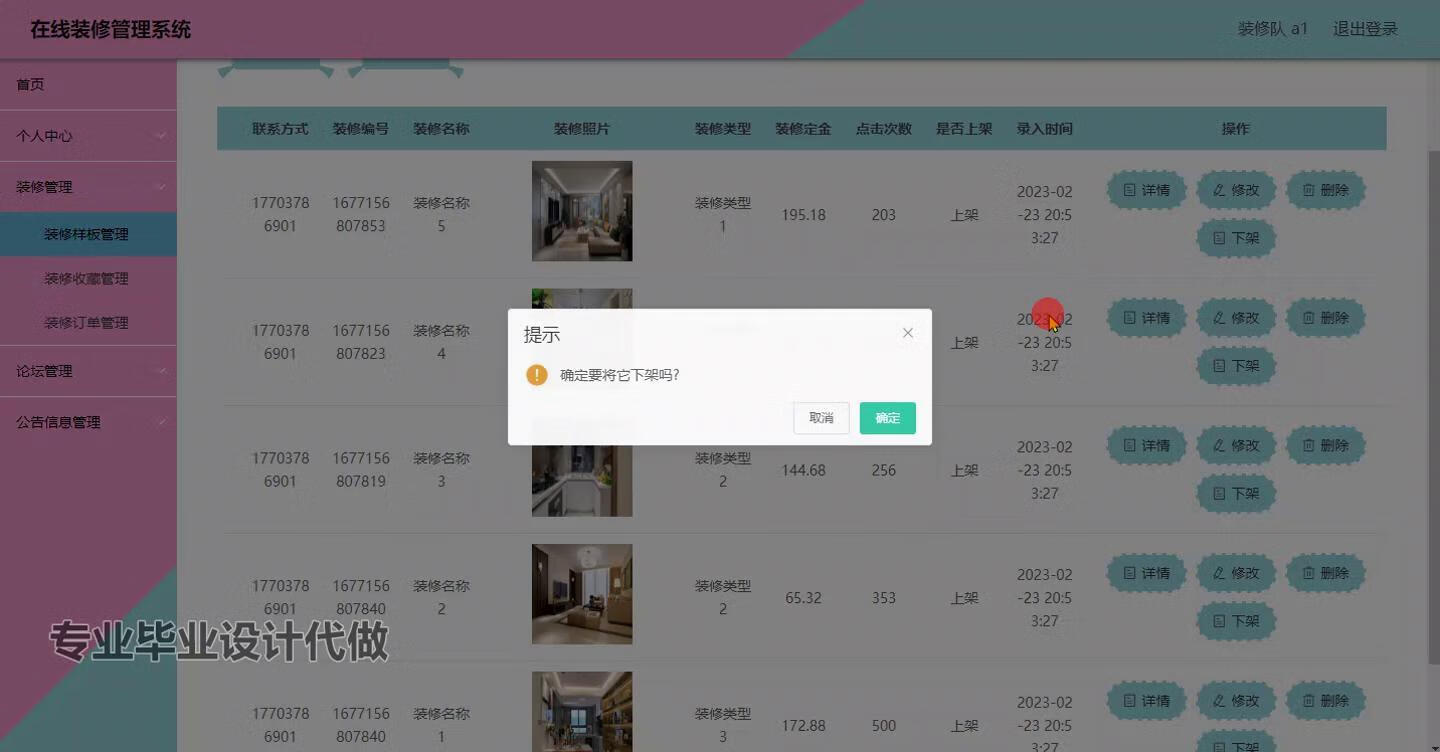The height and width of the screenshot is (752, 1440).
Task: Click 下架 for 装修名称2 row
Action: 1236,621
